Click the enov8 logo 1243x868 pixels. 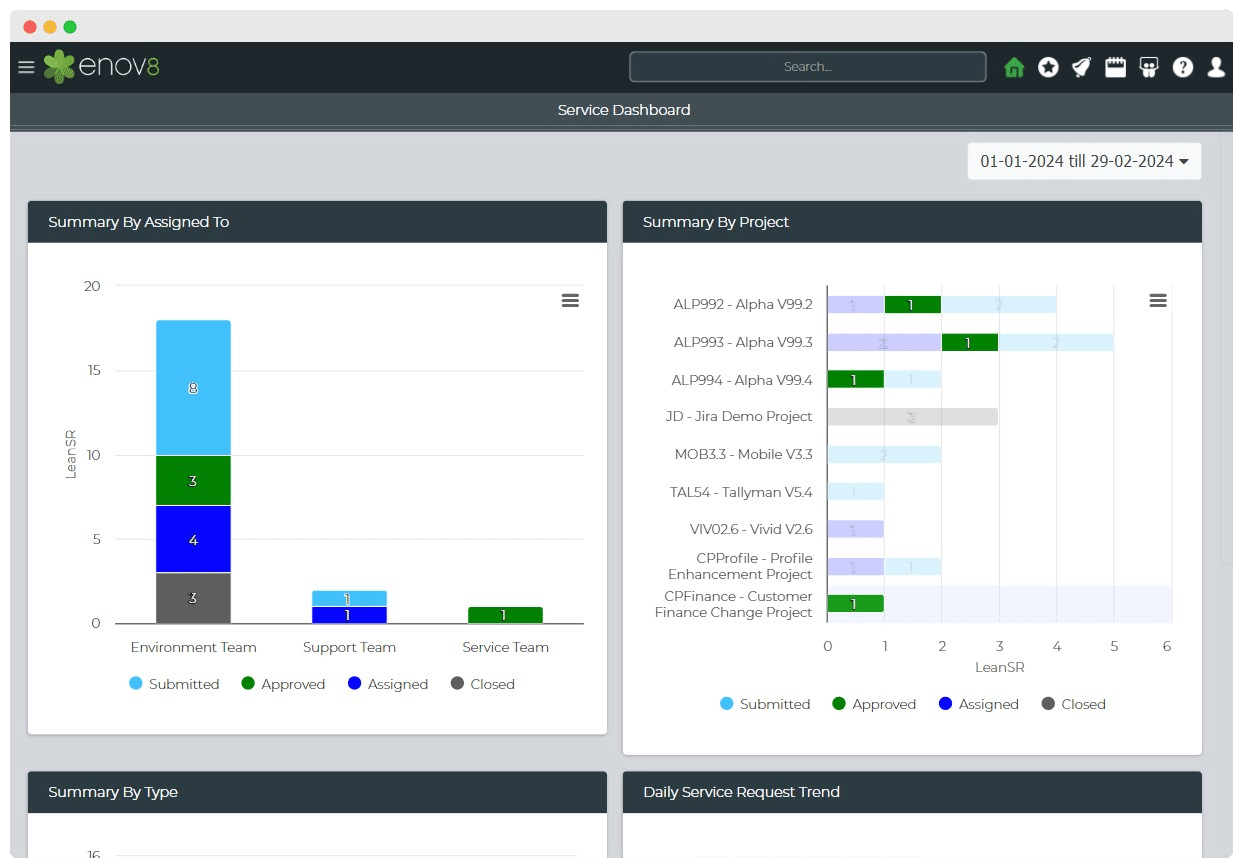tap(101, 67)
